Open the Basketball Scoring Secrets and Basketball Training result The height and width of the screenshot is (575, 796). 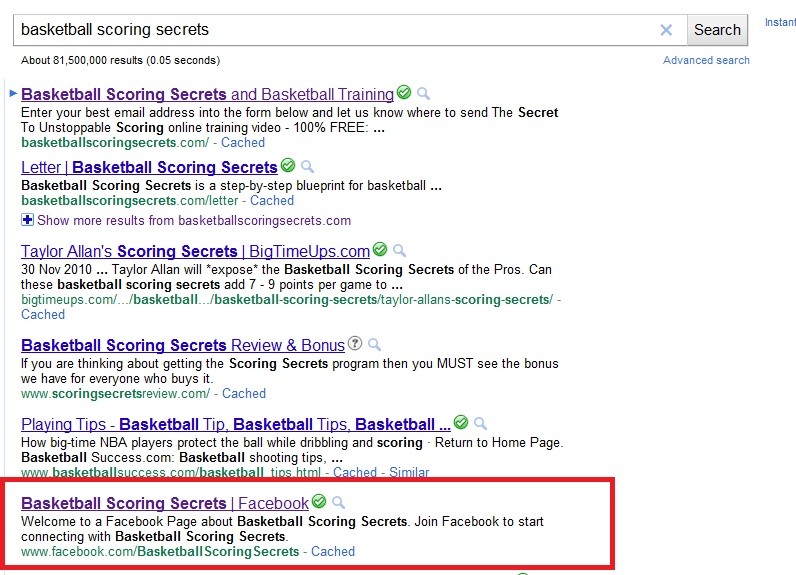[207, 94]
